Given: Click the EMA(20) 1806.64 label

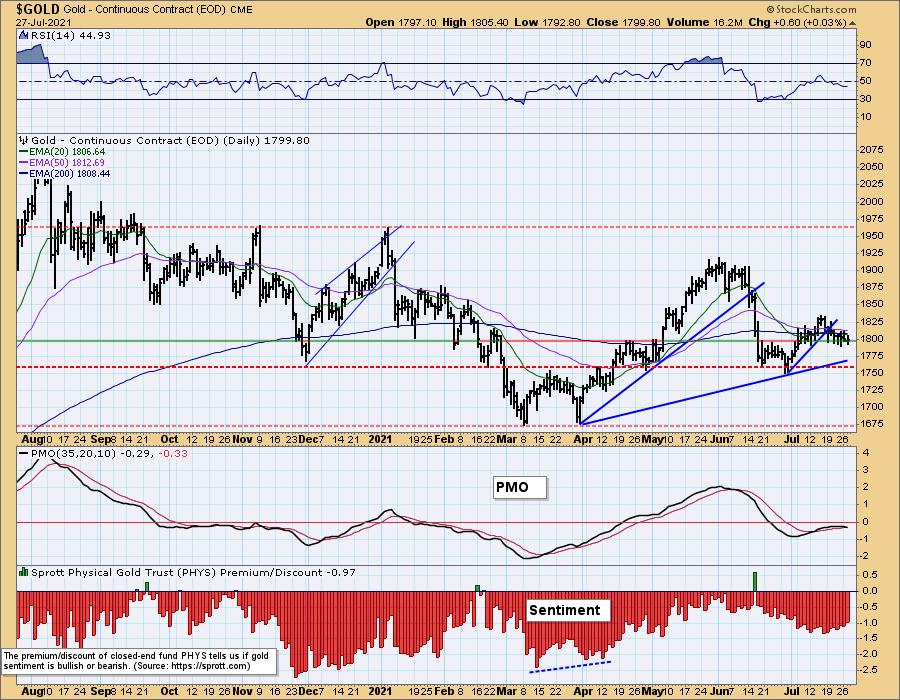Looking at the screenshot, I should 67,151.
